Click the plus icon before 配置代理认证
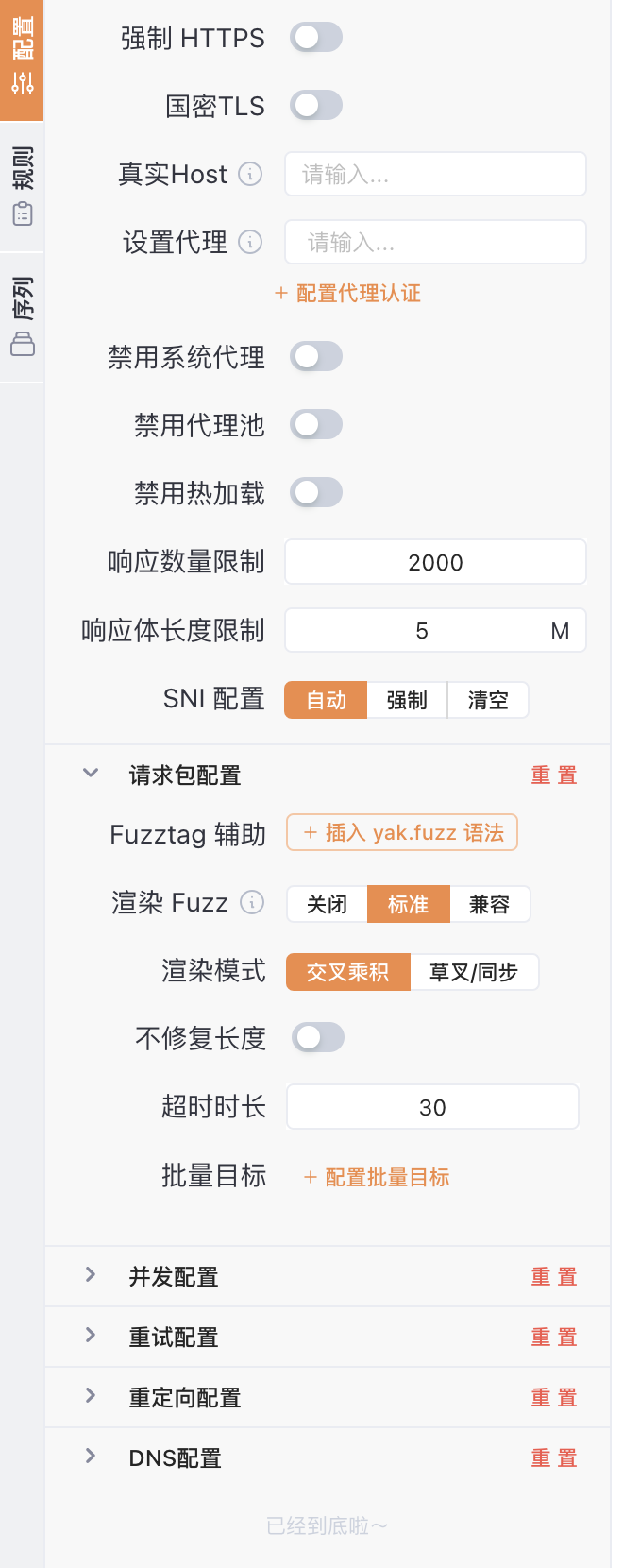This screenshot has height=1568, width=623. coord(280,294)
